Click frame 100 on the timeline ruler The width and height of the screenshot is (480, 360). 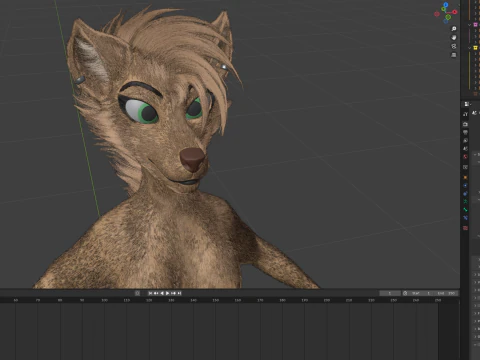[x=104, y=300]
